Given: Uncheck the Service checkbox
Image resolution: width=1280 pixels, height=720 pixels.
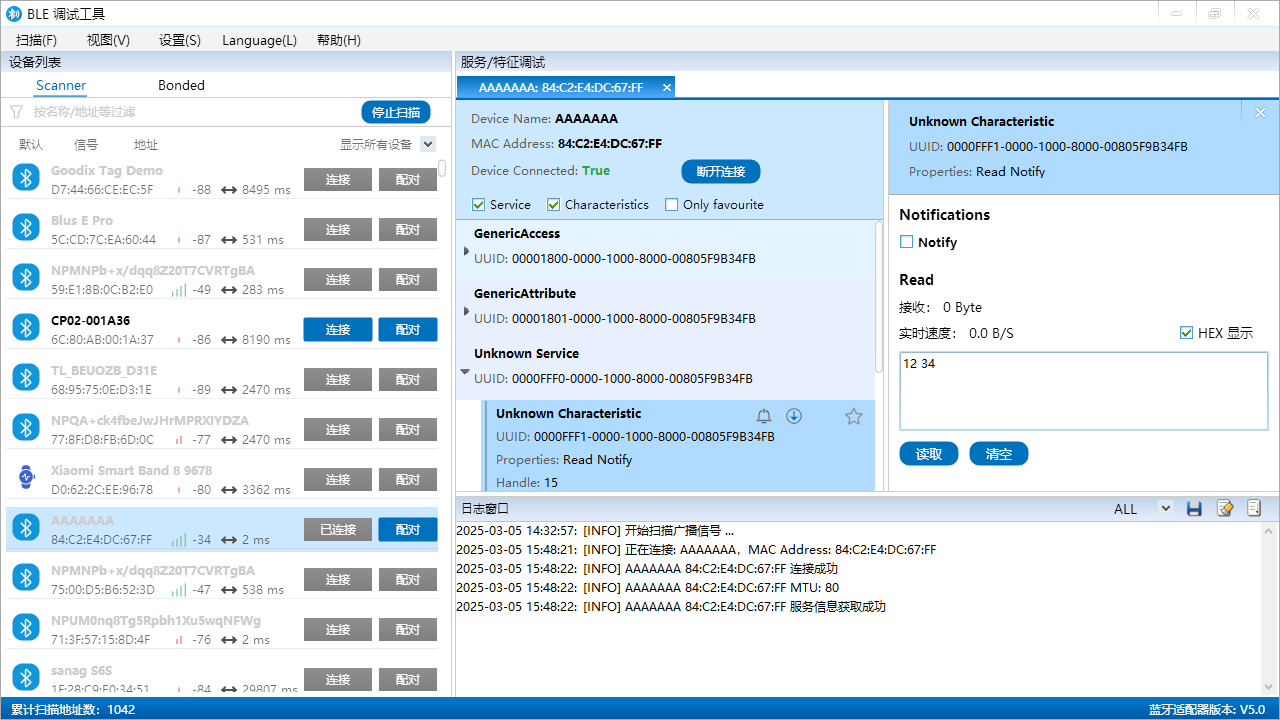Looking at the screenshot, I should tap(478, 204).
